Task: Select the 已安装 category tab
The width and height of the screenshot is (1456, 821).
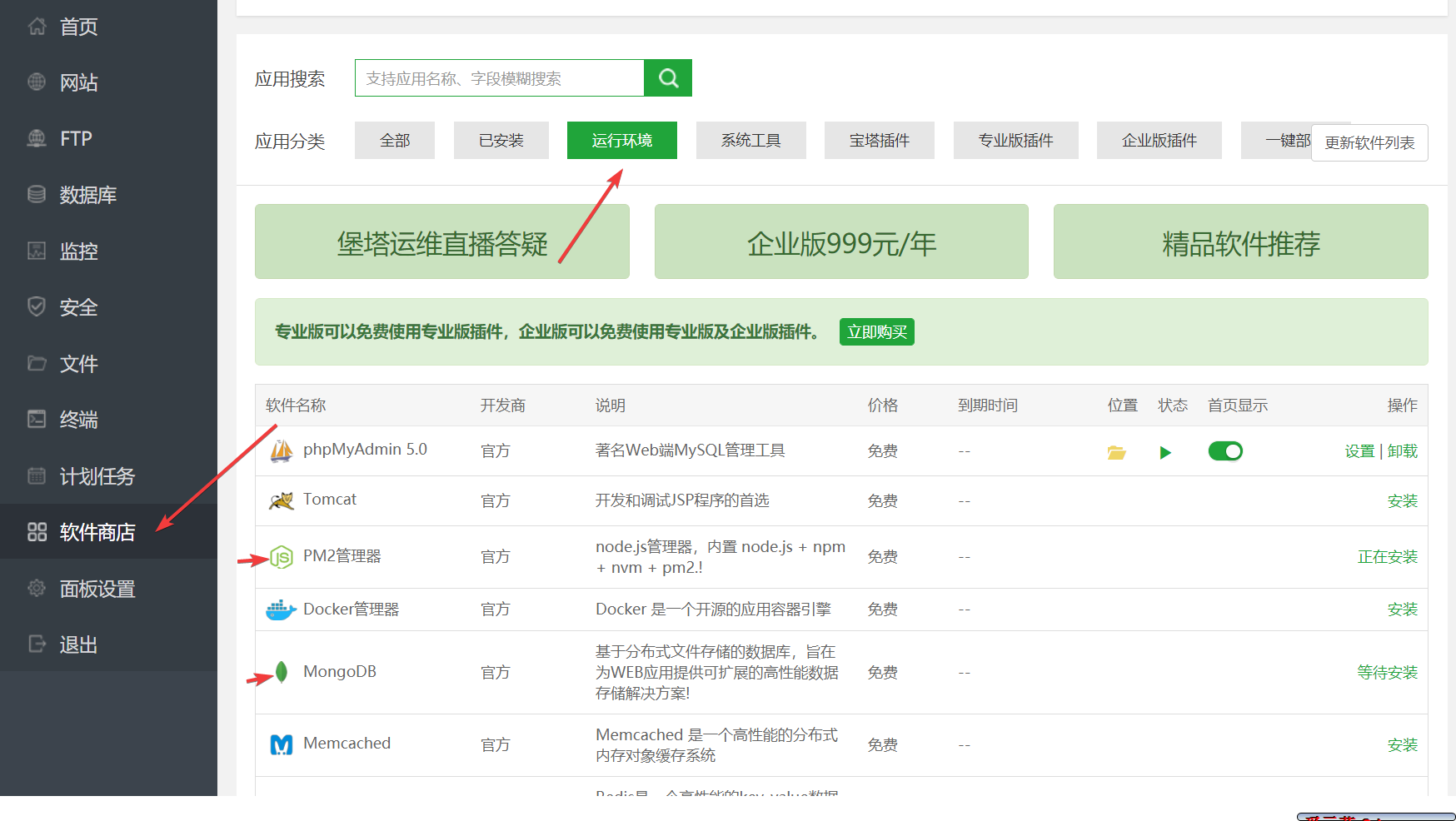Action: pyautogui.click(x=501, y=140)
